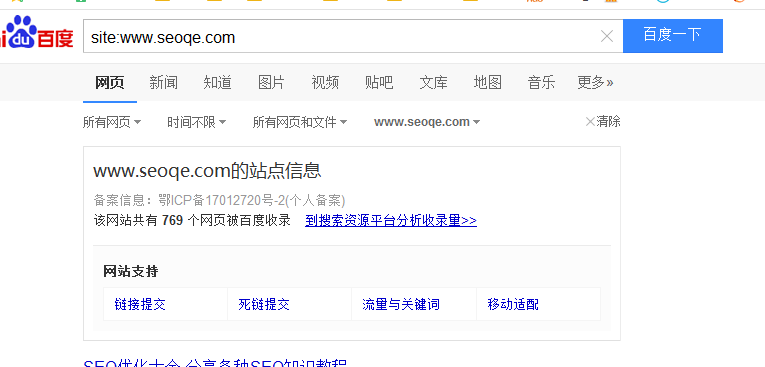Click 流量与关键词 link

click(x=401, y=305)
